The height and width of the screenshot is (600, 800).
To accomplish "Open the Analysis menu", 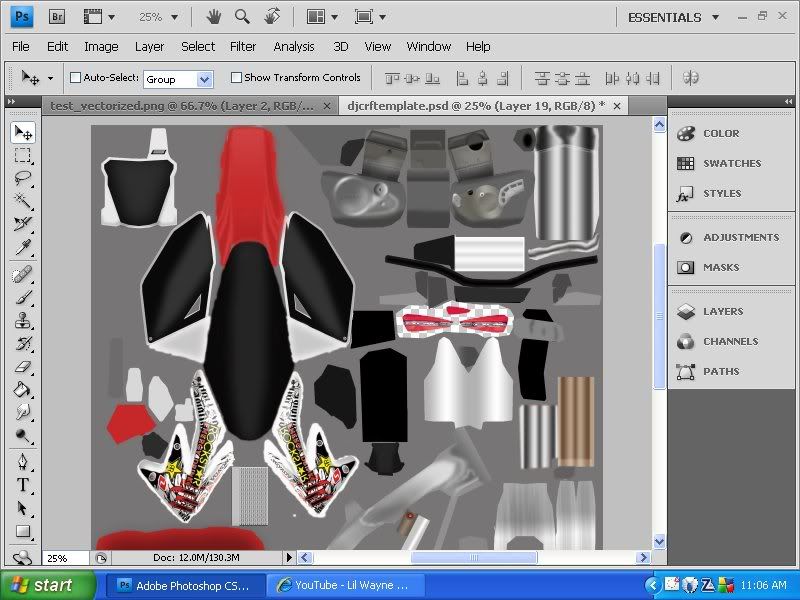I will [293, 46].
